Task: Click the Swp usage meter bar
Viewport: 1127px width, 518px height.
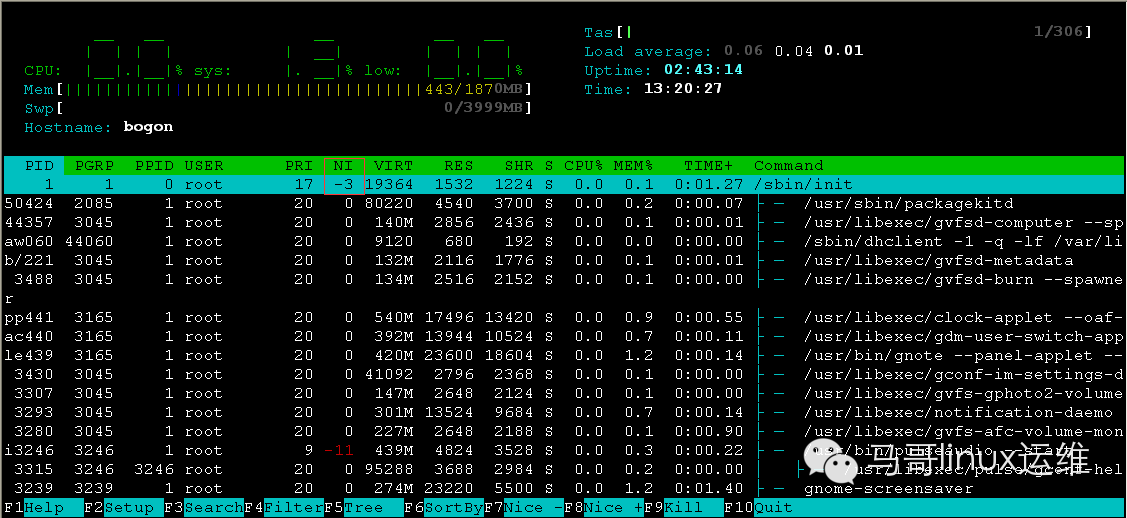Action: pyautogui.click(x=277, y=108)
